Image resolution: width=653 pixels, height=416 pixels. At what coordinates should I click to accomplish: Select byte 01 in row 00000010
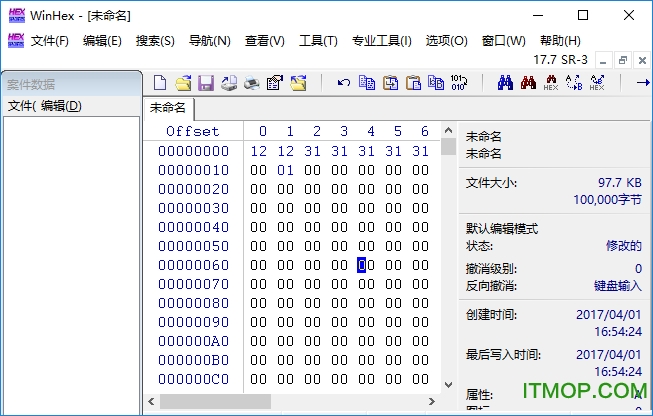click(x=286, y=170)
